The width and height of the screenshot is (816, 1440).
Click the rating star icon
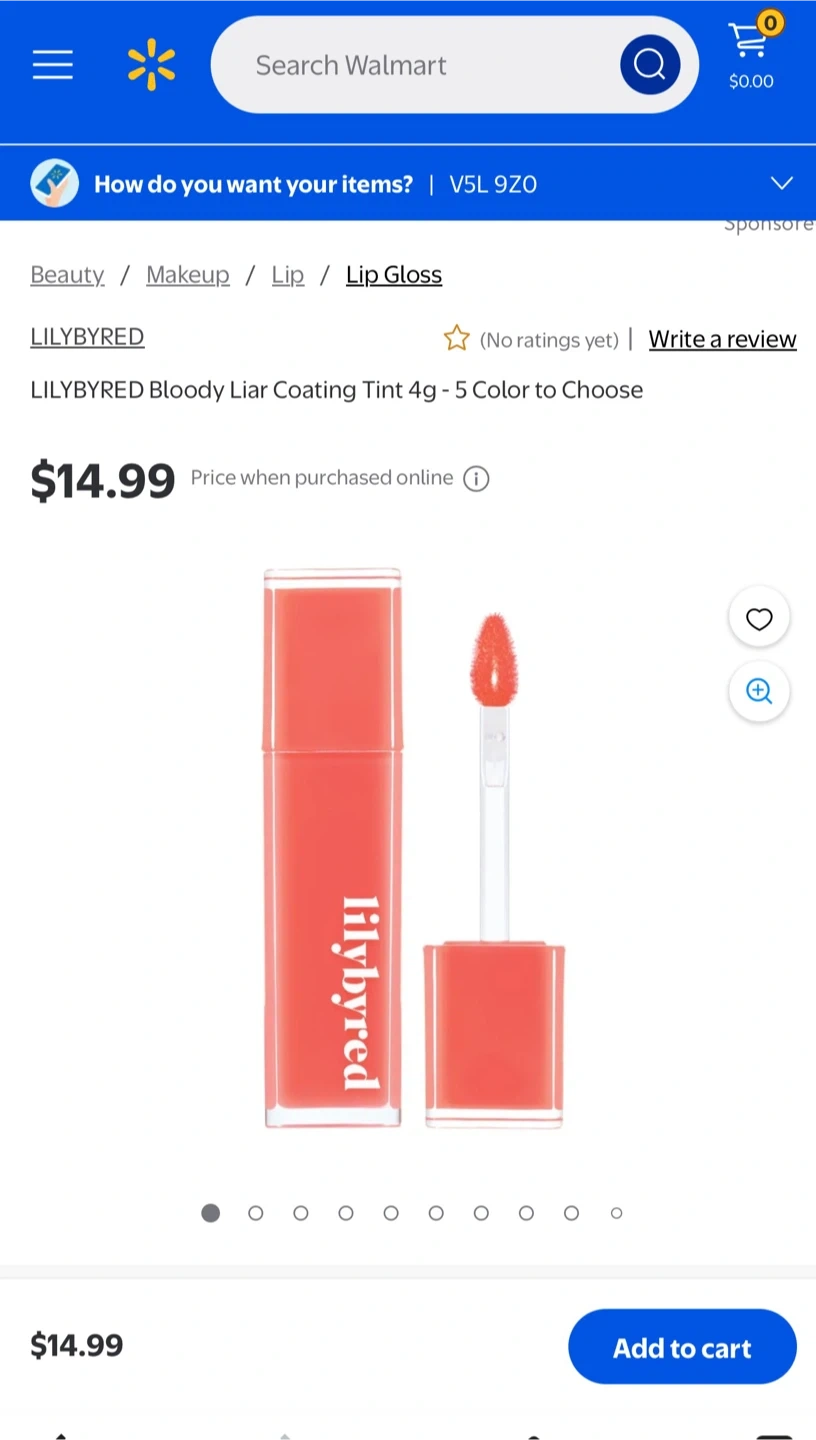tap(456, 338)
